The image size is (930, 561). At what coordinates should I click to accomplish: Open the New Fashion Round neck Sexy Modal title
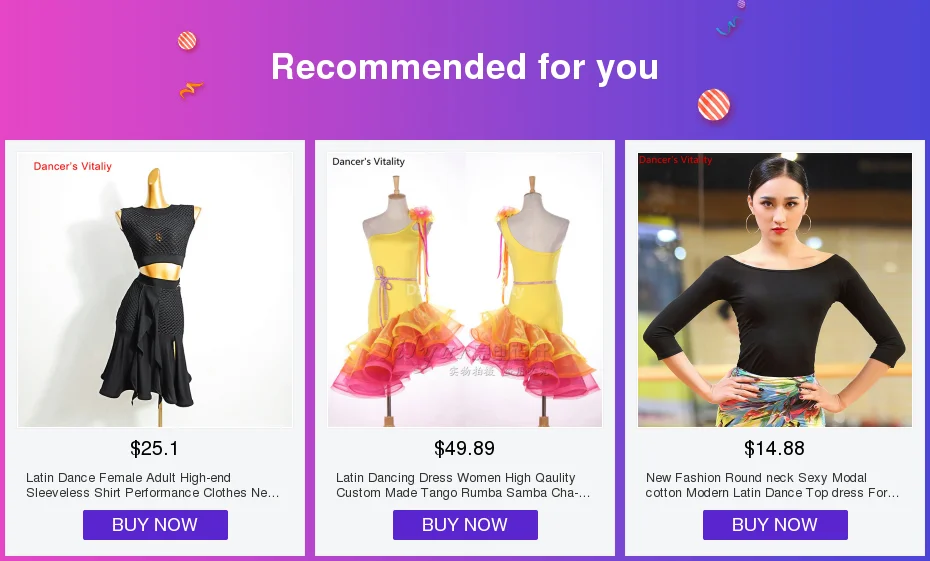point(772,485)
